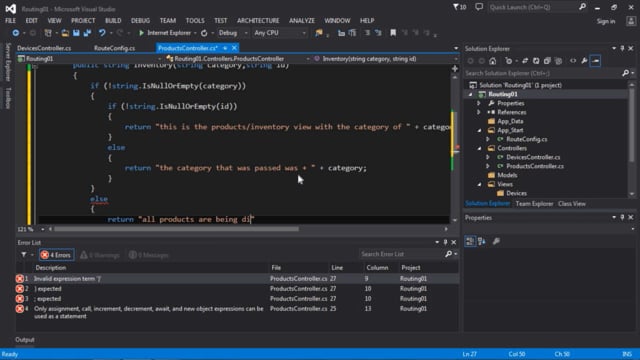Click Sync with Active Document icon
The image size is (640, 360).
525,61
